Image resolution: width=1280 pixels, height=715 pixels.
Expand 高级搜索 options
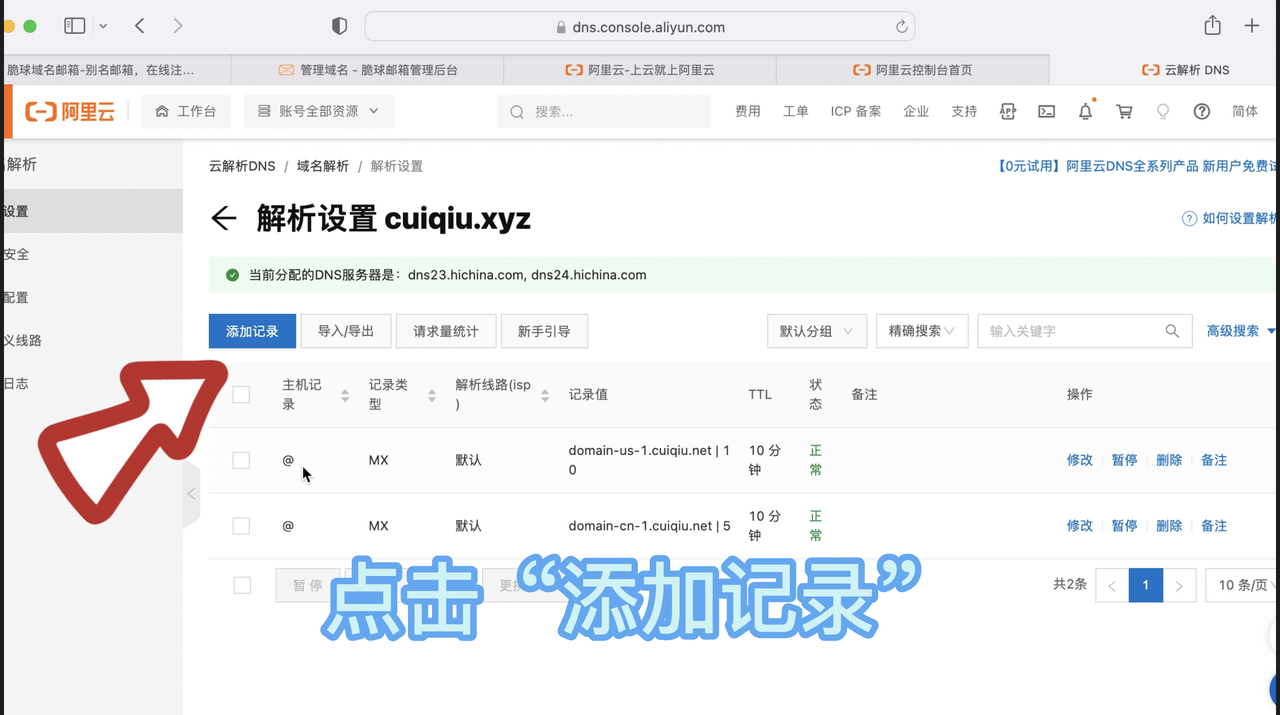(1241, 331)
